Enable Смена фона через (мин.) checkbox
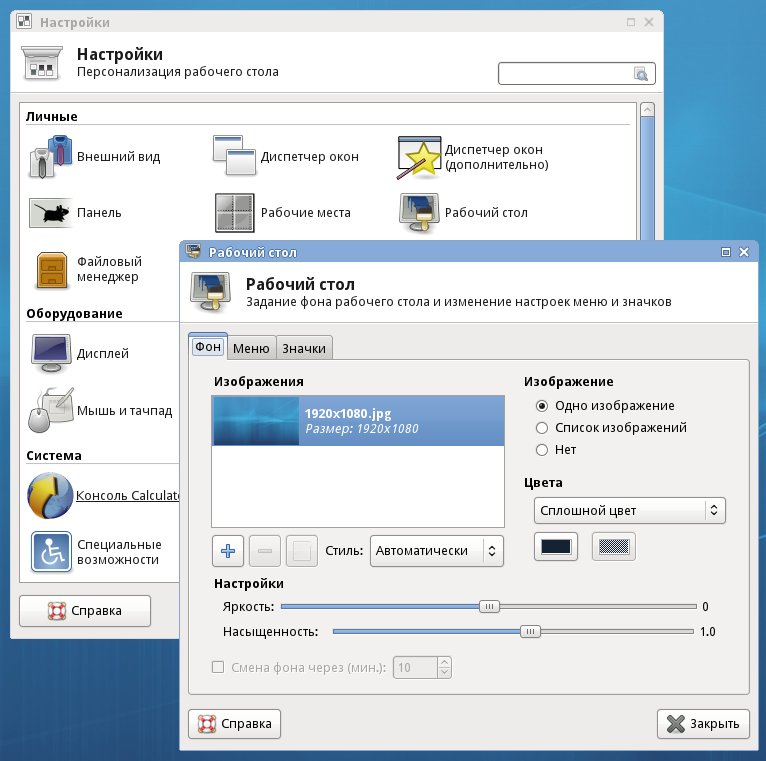This screenshot has height=761, width=766. coord(218,667)
